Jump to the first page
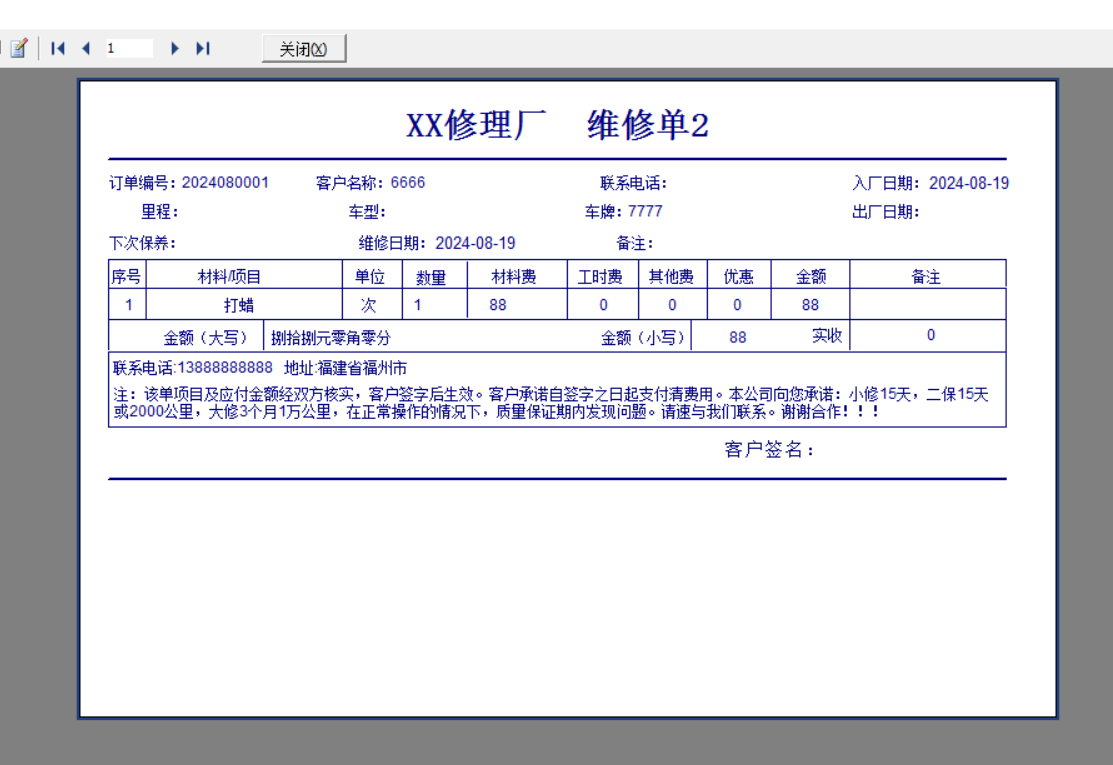 tap(58, 48)
